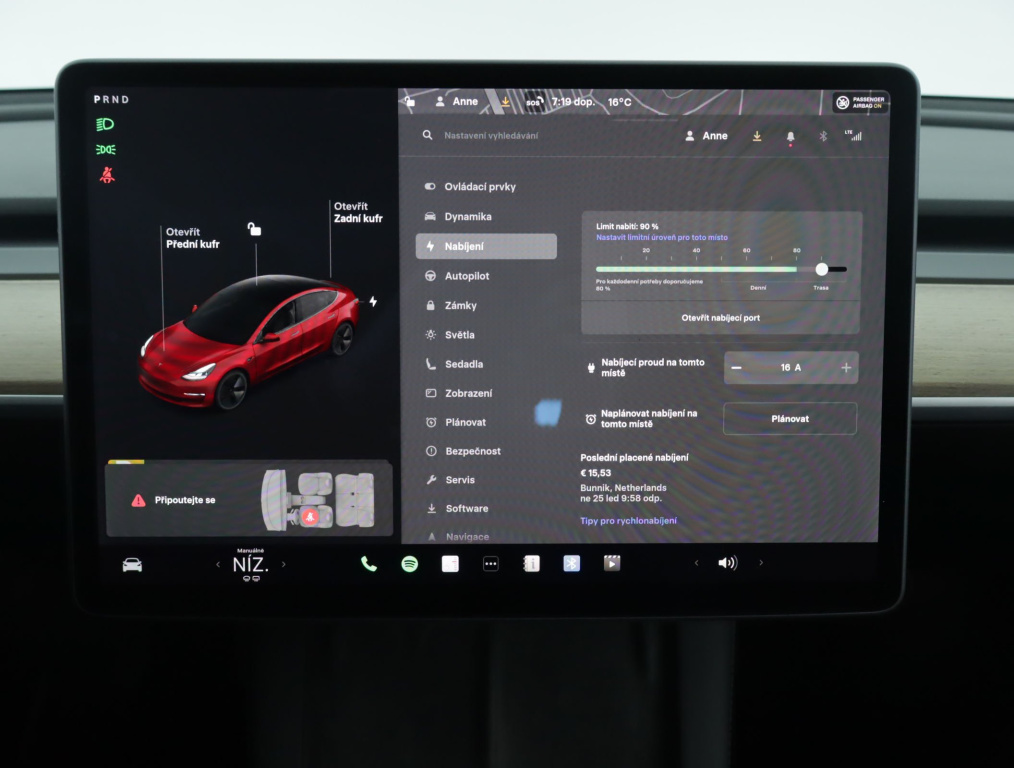Lower volume with the left chevron
Image resolution: width=1014 pixels, height=768 pixels.
click(x=696, y=563)
